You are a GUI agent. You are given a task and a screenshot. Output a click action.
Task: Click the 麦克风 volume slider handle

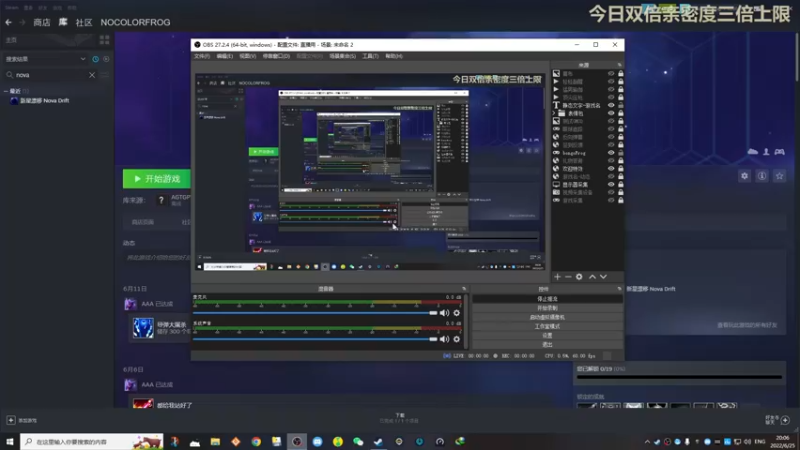(433, 313)
